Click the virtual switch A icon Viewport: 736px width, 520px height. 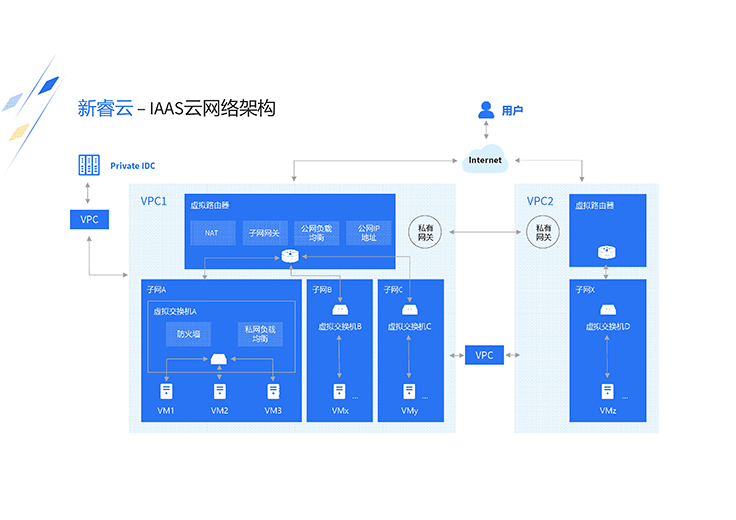(x=219, y=359)
